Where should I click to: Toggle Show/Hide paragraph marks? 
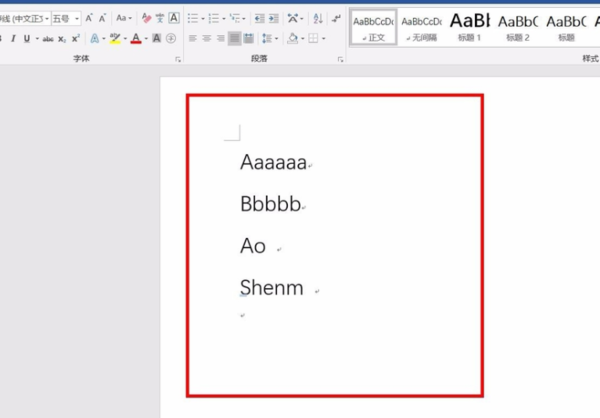336,18
